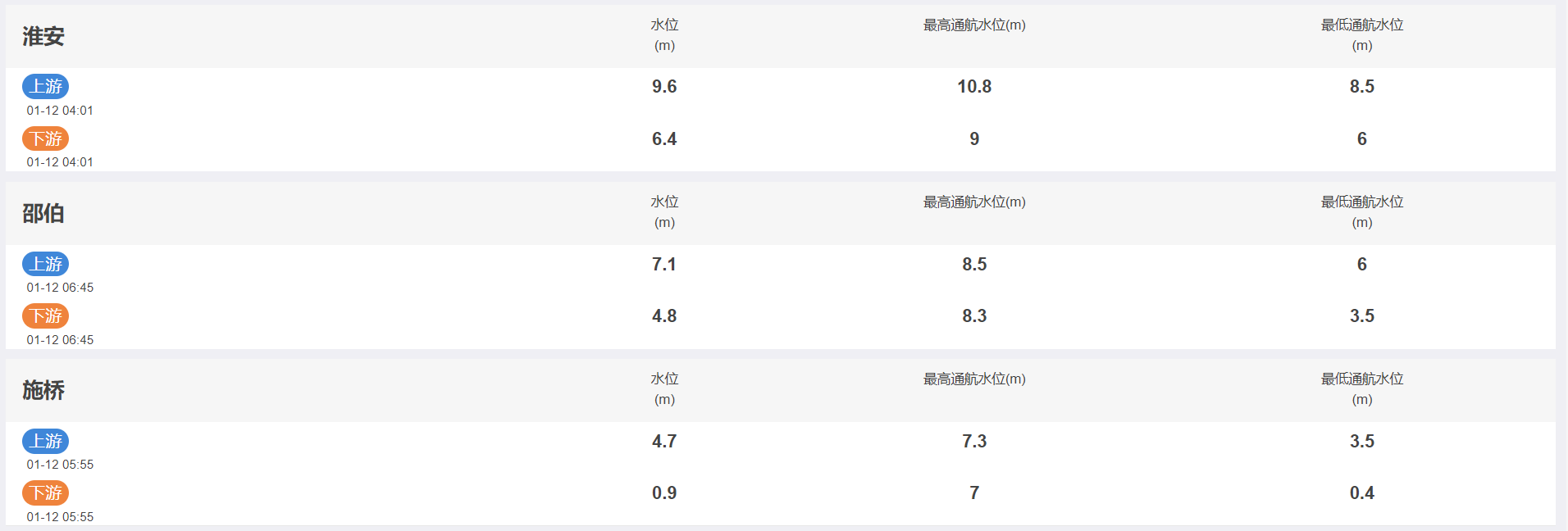This screenshot has height=531, width=1568.
Task: Click the 01-12 05:55 timestamp under 施桥 下游
Action: pos(60,517)
